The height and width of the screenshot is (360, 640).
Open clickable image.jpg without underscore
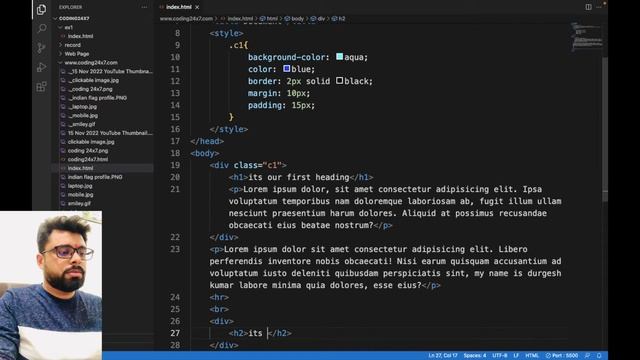click(91, 142)
